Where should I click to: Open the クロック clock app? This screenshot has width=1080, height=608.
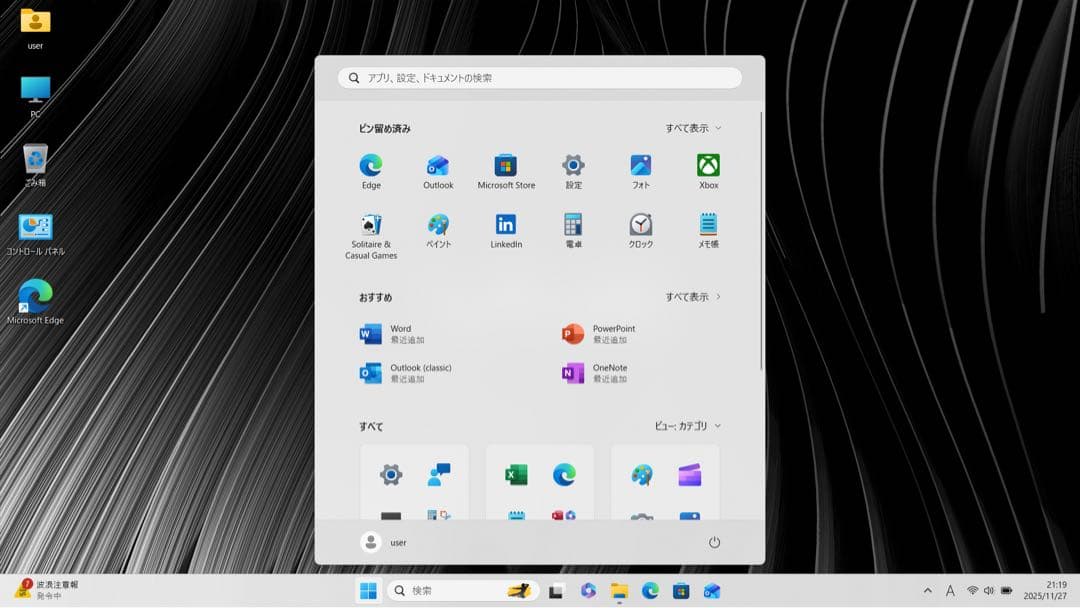[641, 226]
